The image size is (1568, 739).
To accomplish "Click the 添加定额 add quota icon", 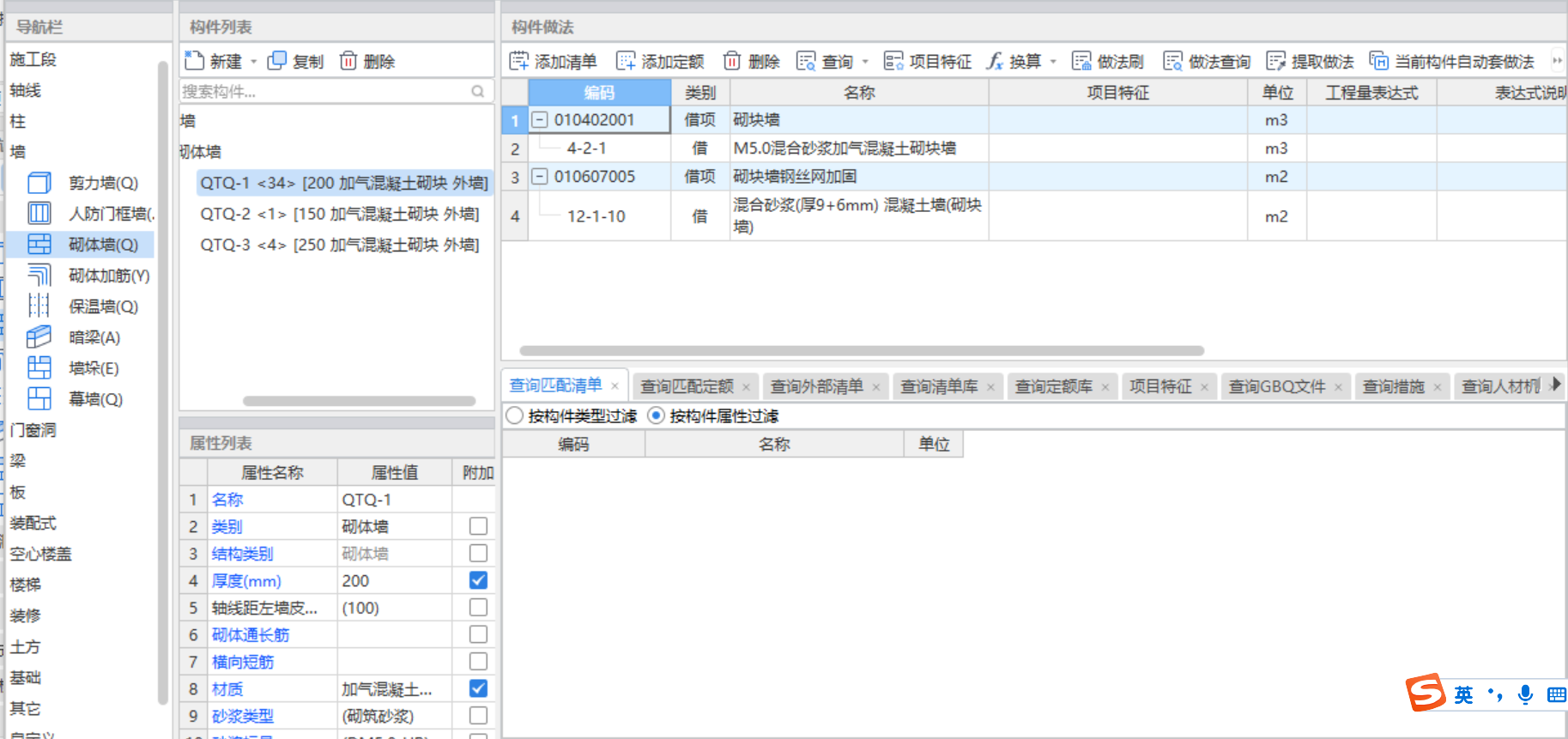I will pos(627,61).
